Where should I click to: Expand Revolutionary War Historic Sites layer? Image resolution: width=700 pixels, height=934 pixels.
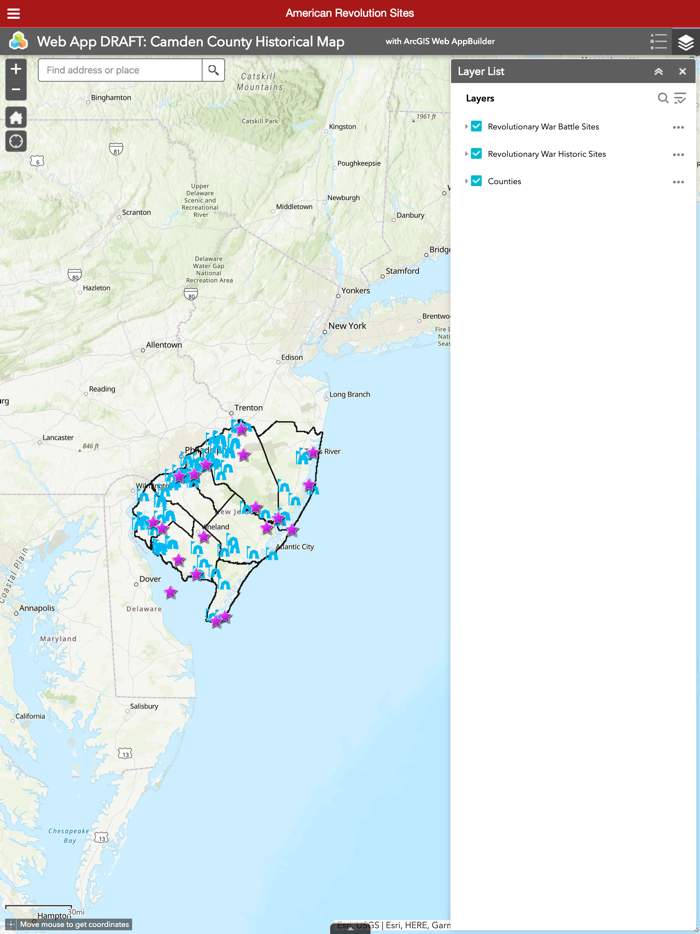(466, 154)
